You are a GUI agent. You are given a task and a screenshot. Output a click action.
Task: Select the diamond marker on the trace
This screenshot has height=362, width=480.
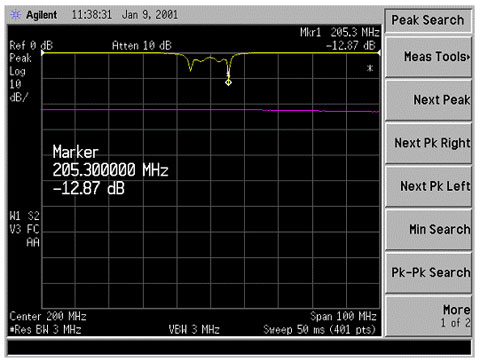(228, 82)
